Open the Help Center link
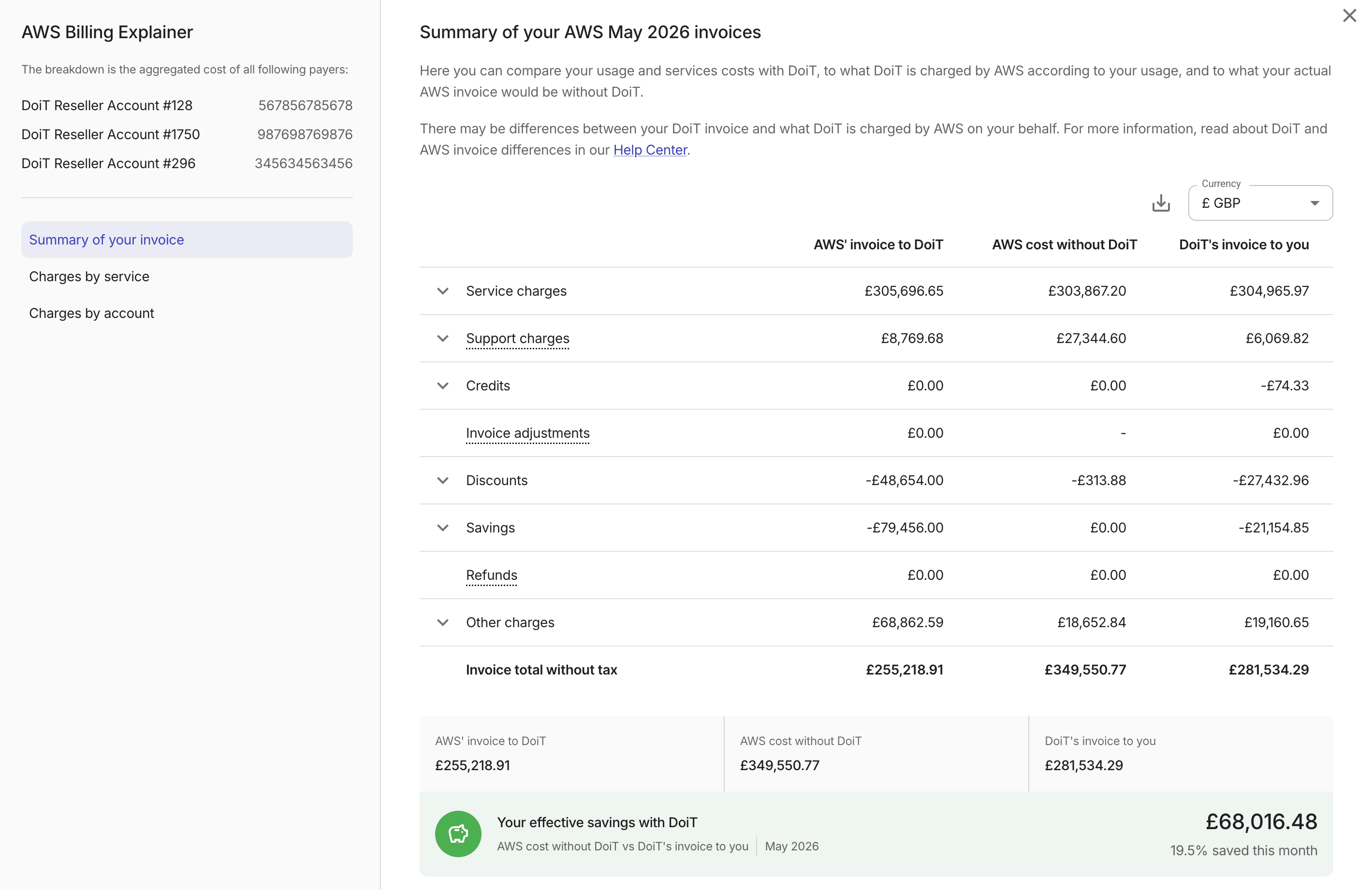The width and height of the screenshot is (1372, 890). [650, 150]
